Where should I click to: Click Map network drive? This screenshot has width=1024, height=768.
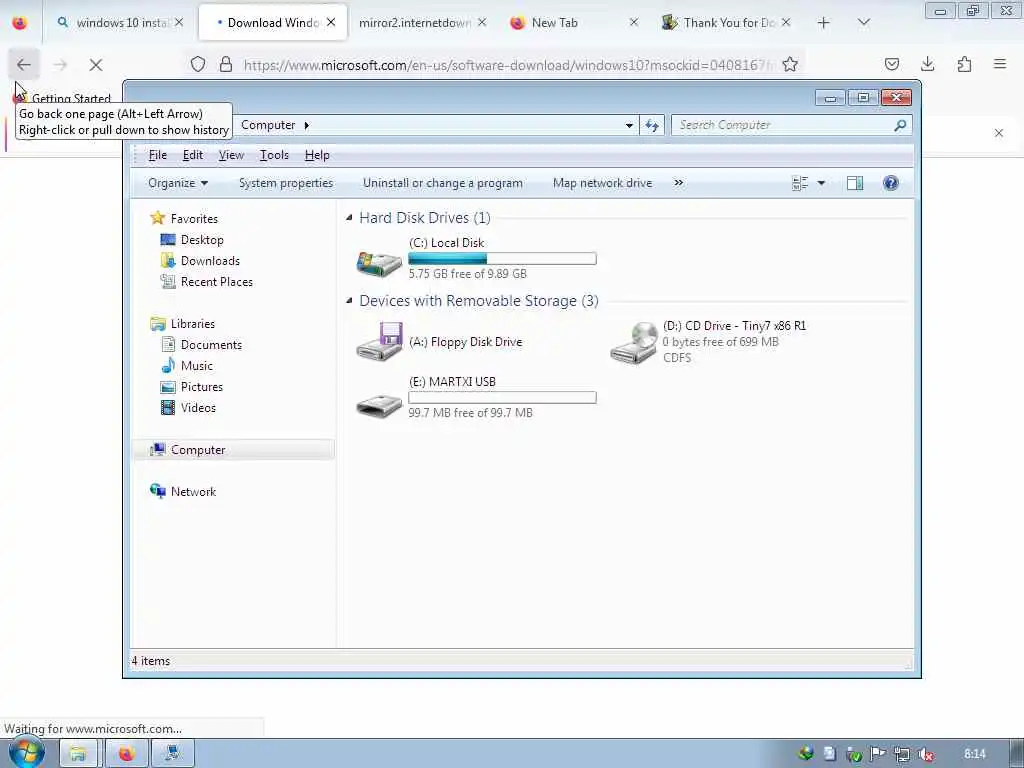click(602, 184)
